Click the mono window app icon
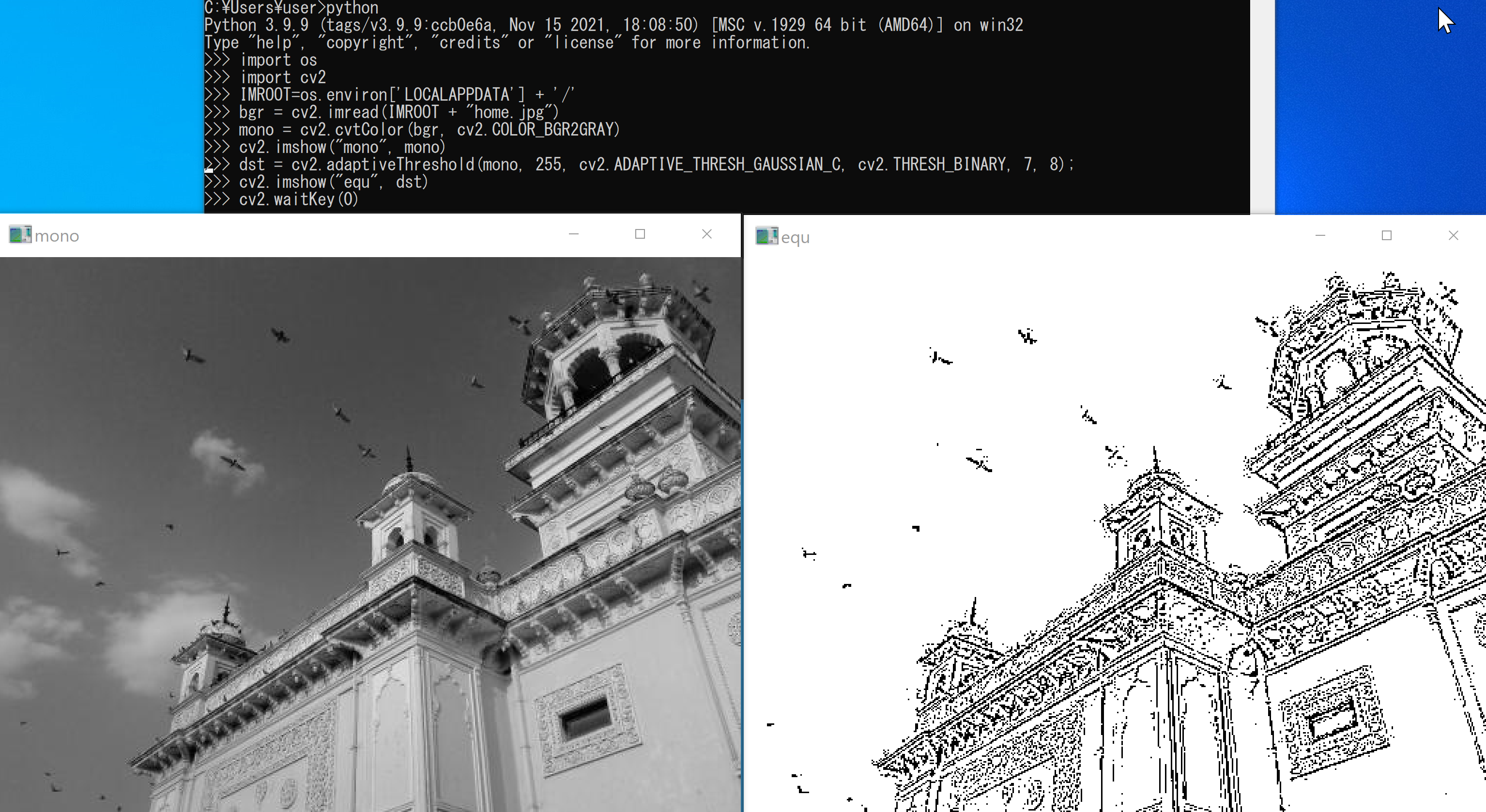Image resolution: width=1486 pixels, height=812 pixels. (20, 235)
